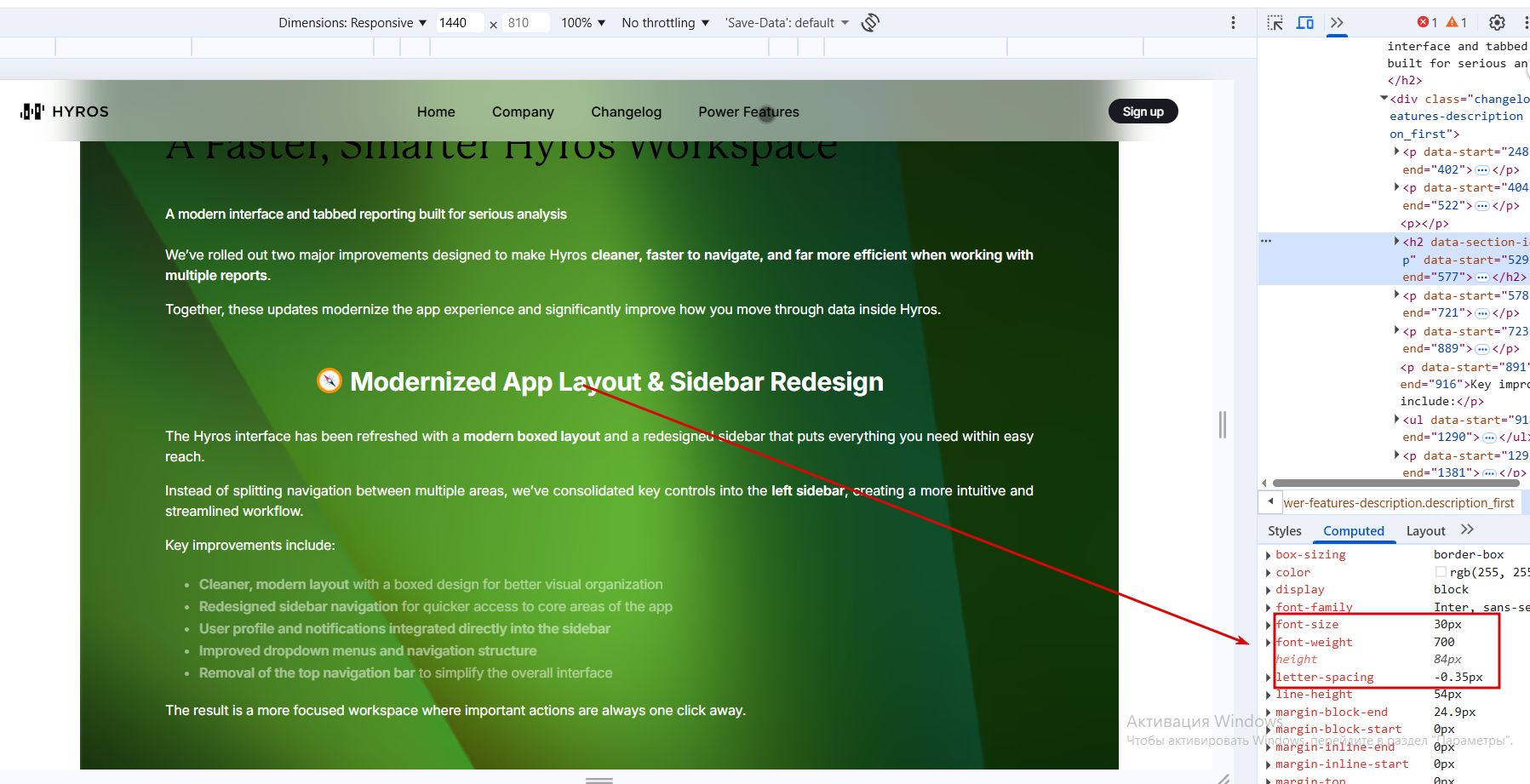This screenshot has width=1530, height=784.
Task: Click the Sign up button
Action: [1143, 112]
